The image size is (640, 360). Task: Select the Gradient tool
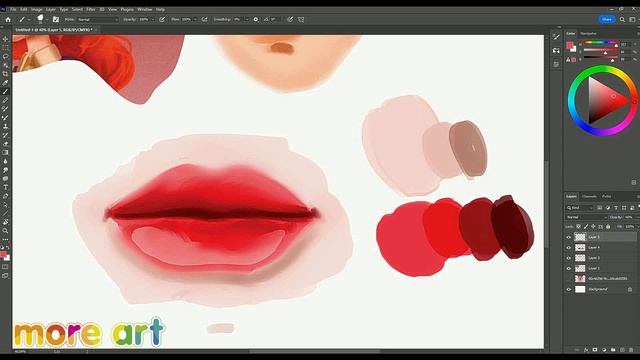[5, 152]
